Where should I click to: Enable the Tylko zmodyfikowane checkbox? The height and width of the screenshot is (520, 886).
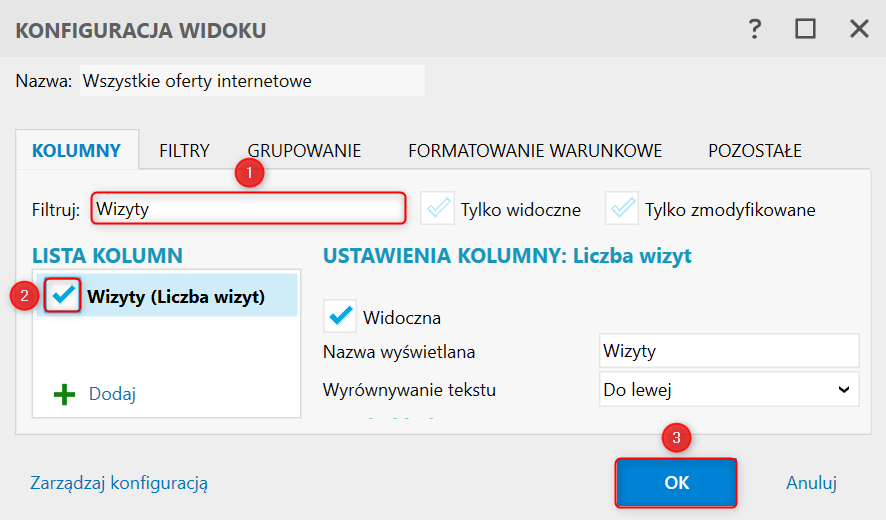coord(622,209)
